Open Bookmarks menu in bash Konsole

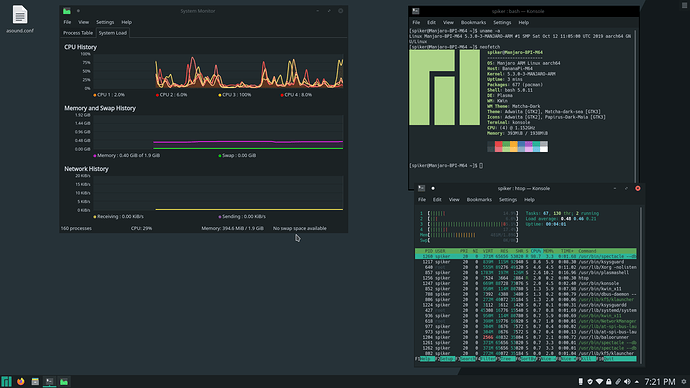click(473, 22)
